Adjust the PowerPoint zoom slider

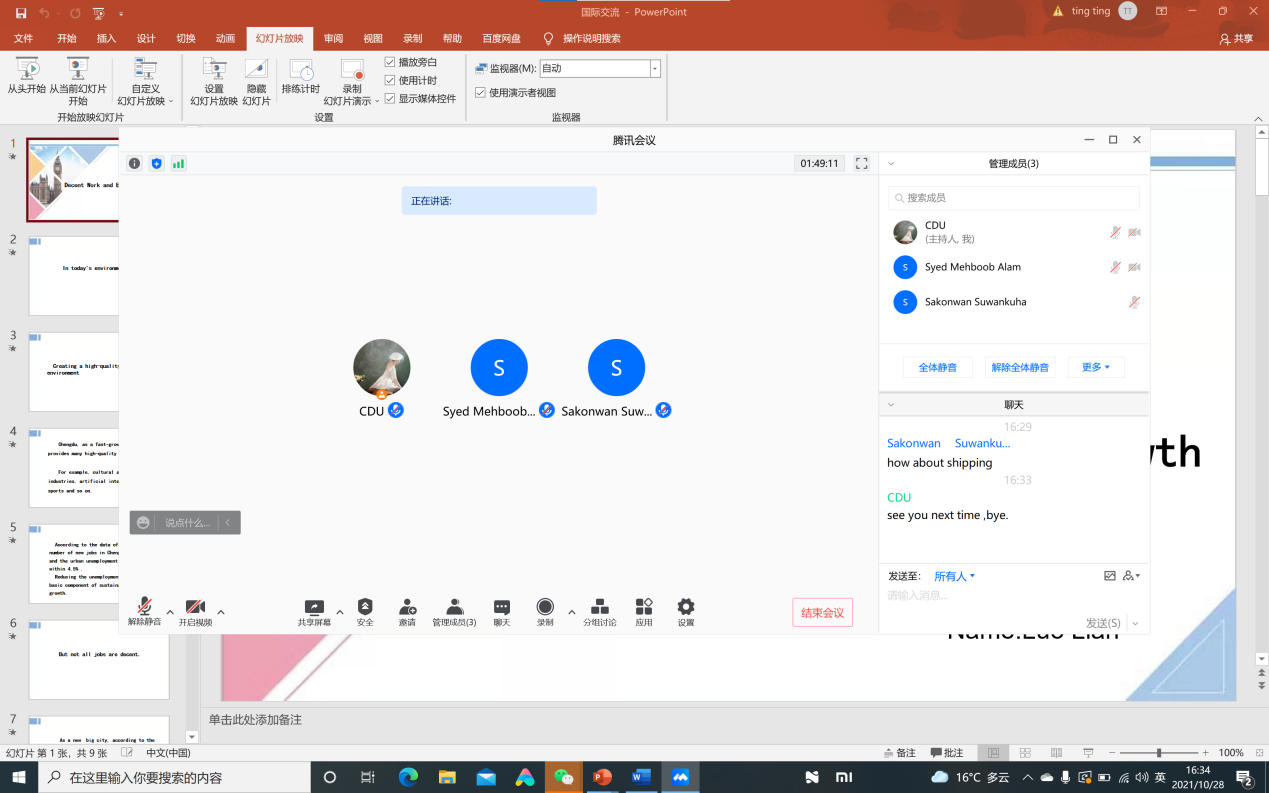pos(1159,753)
